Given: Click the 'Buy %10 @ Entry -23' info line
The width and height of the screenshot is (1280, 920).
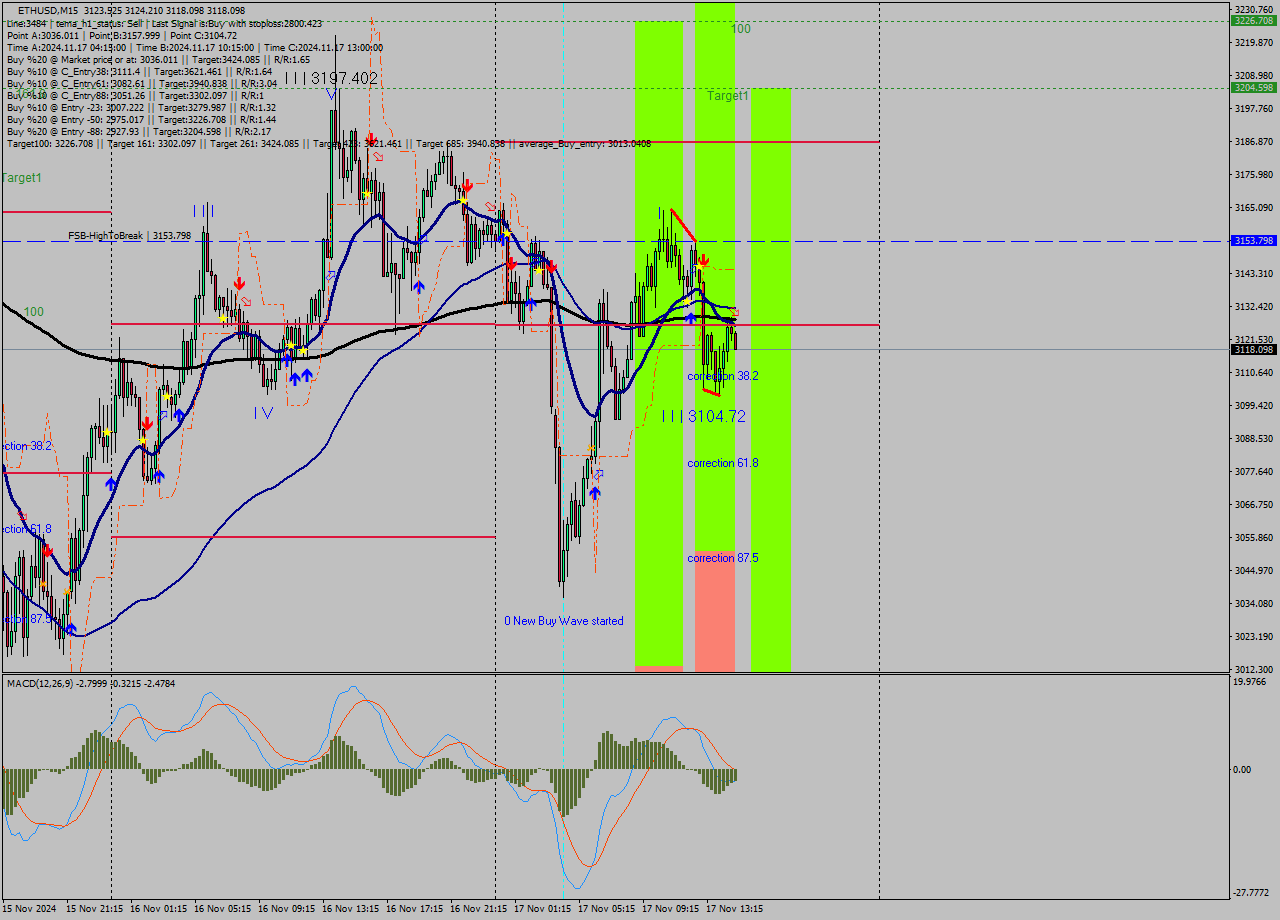Looking at the screenshot, I should (x=141, y=107).
